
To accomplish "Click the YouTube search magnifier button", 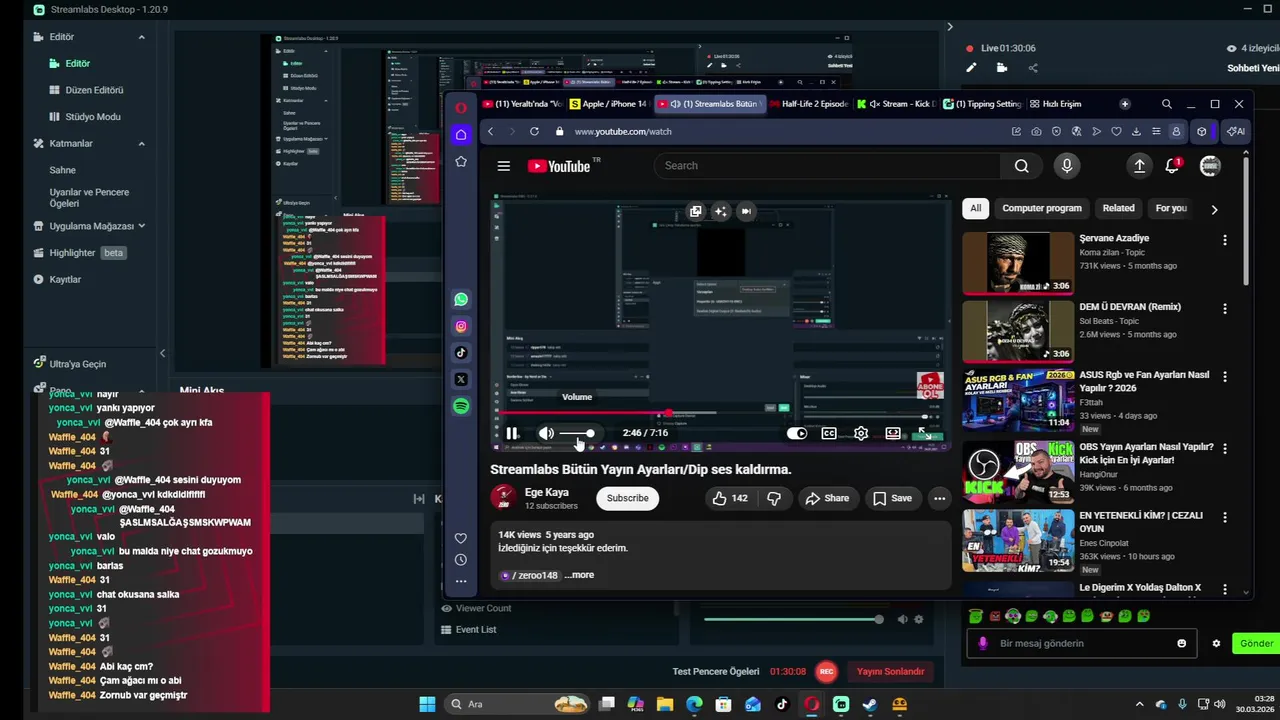I will click(1021, 166).
